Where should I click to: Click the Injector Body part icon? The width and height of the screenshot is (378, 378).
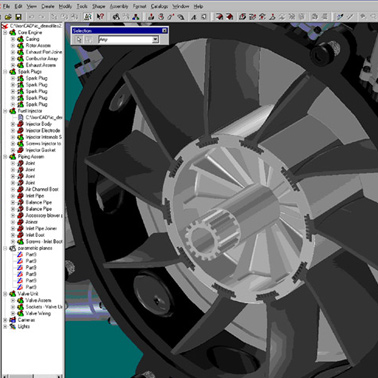point(21,124)
